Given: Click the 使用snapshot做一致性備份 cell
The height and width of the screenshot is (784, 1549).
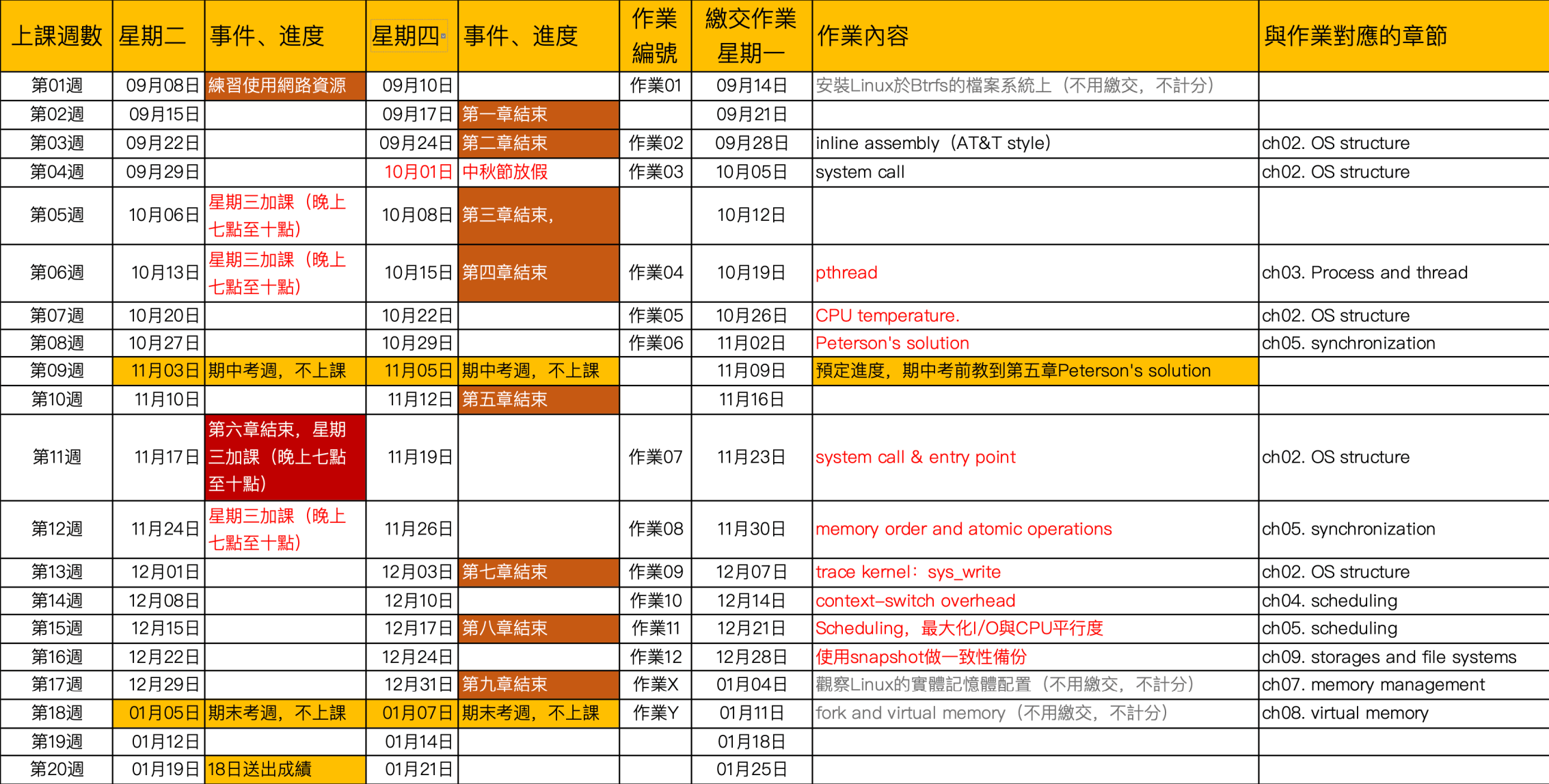Looking at the screenshot, I should (x=921, y=657).
